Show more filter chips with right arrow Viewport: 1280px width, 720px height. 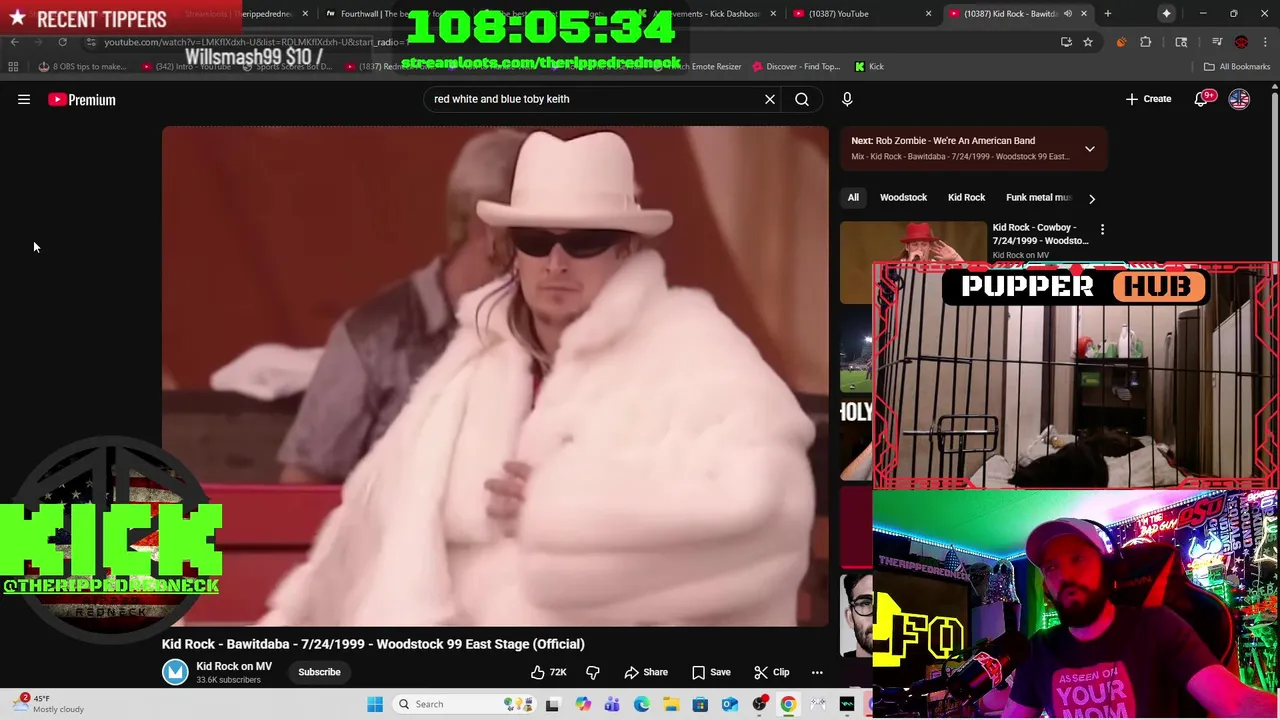pos(1092,198)
